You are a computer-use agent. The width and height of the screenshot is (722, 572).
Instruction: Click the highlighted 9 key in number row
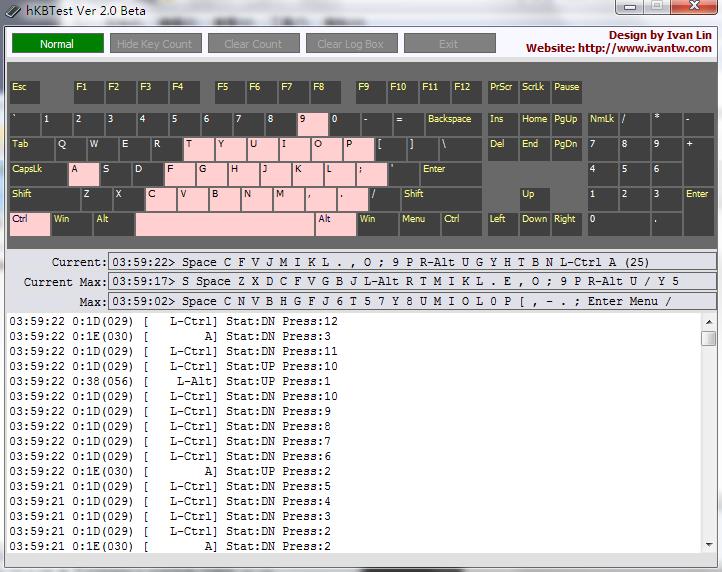[x=312, y=124]
